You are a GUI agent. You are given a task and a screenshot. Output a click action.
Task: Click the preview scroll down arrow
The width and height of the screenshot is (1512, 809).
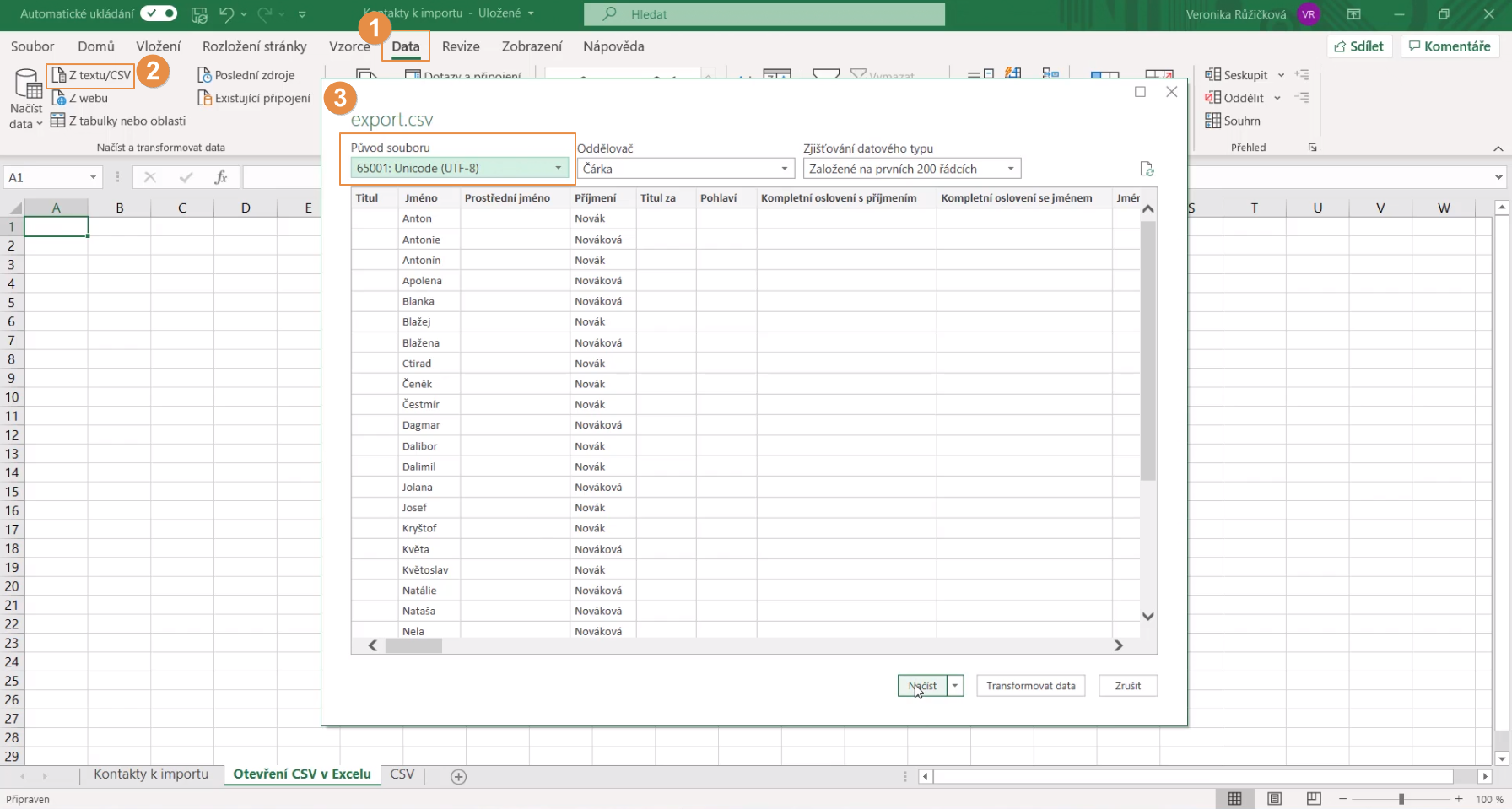1147,616
